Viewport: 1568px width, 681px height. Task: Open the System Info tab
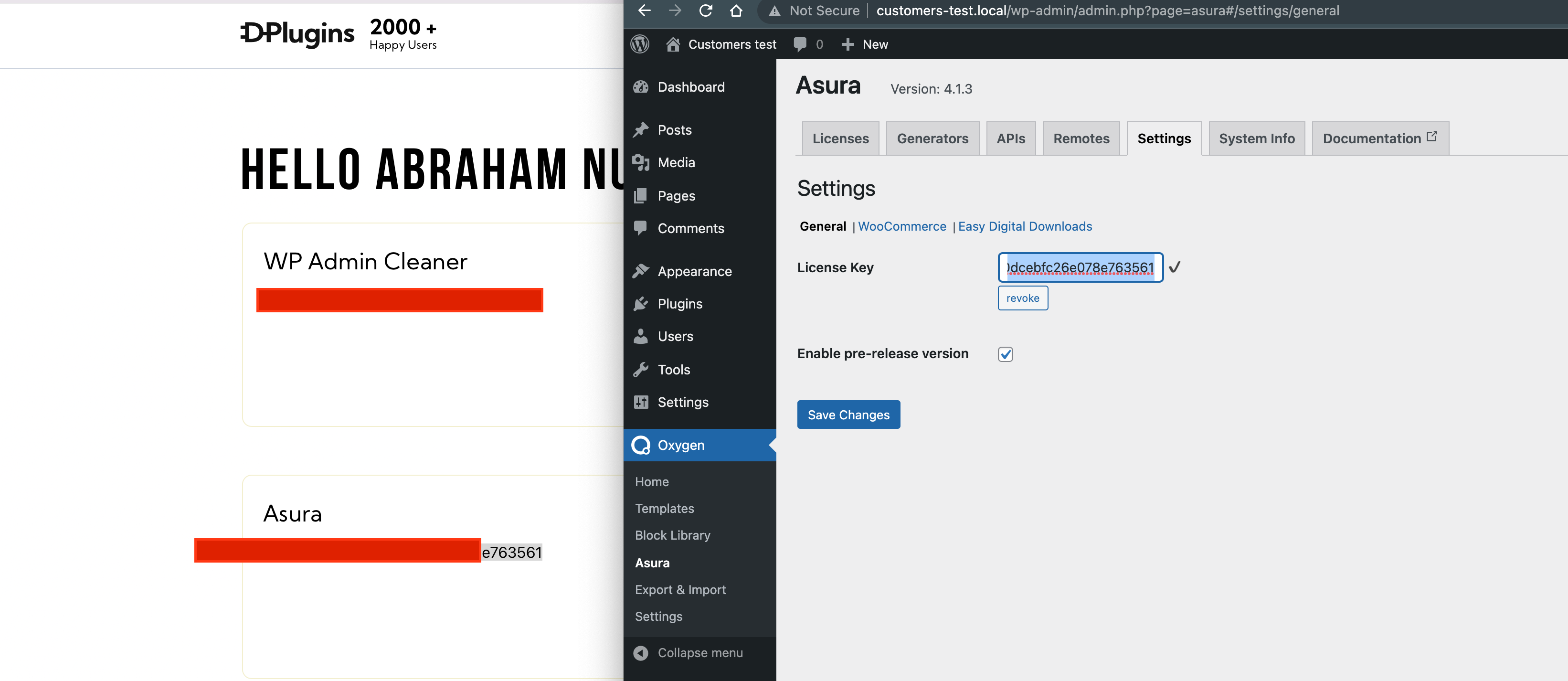[x=1256, y=138]
